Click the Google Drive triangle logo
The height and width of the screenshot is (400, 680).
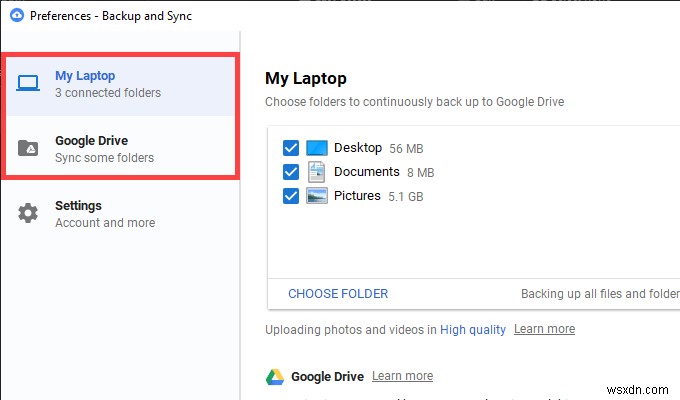tap(275, 377)
